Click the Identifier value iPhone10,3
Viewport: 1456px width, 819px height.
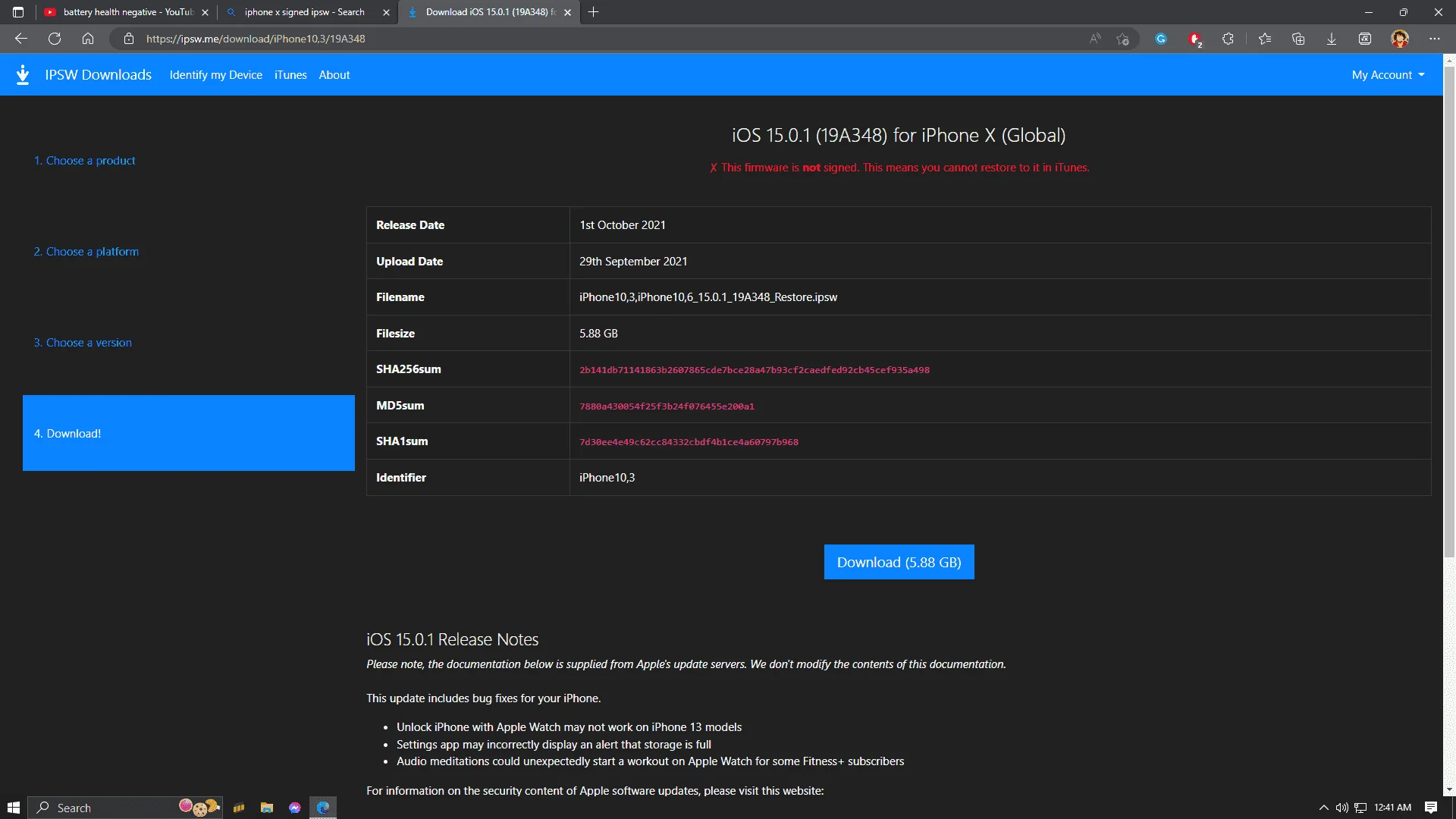click(x=607, y=478)
